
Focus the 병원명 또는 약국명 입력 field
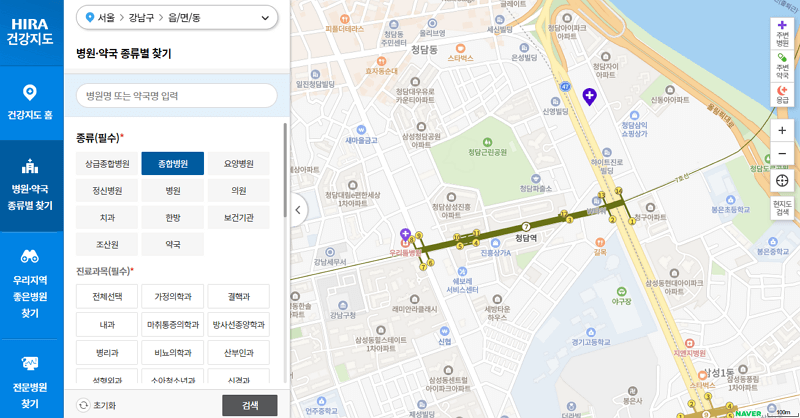tap(177, 95)
